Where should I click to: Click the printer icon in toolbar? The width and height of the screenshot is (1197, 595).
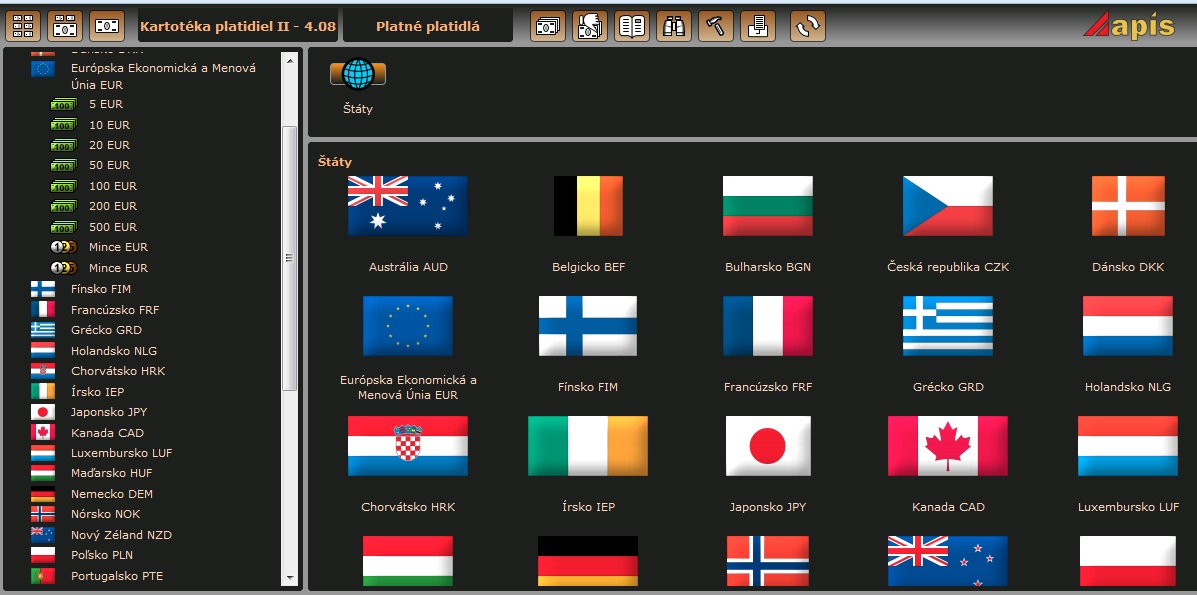tap(758, 26)
